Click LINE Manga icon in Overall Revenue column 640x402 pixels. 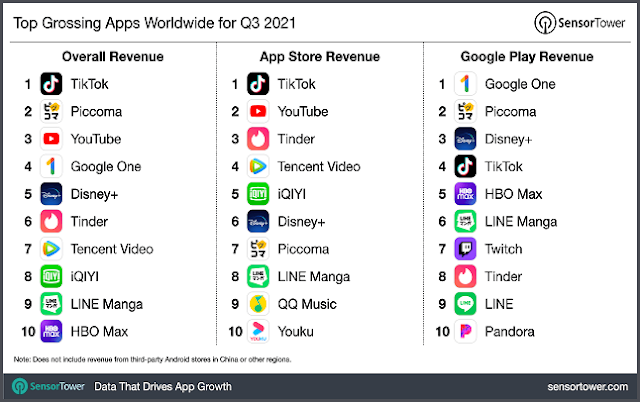pyautogui.click(x=51, y=304)
